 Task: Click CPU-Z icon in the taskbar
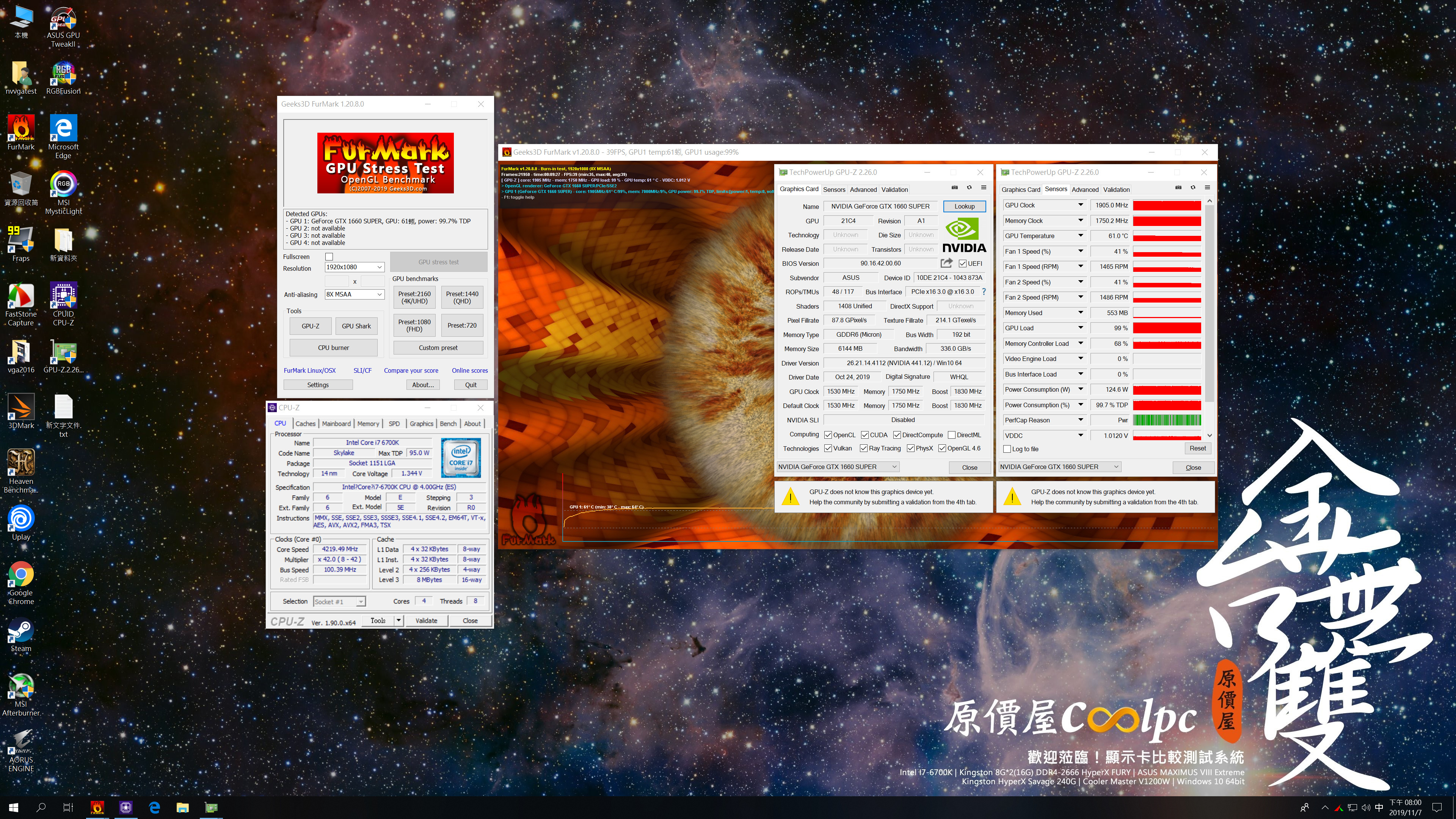[x=126, y=808]
